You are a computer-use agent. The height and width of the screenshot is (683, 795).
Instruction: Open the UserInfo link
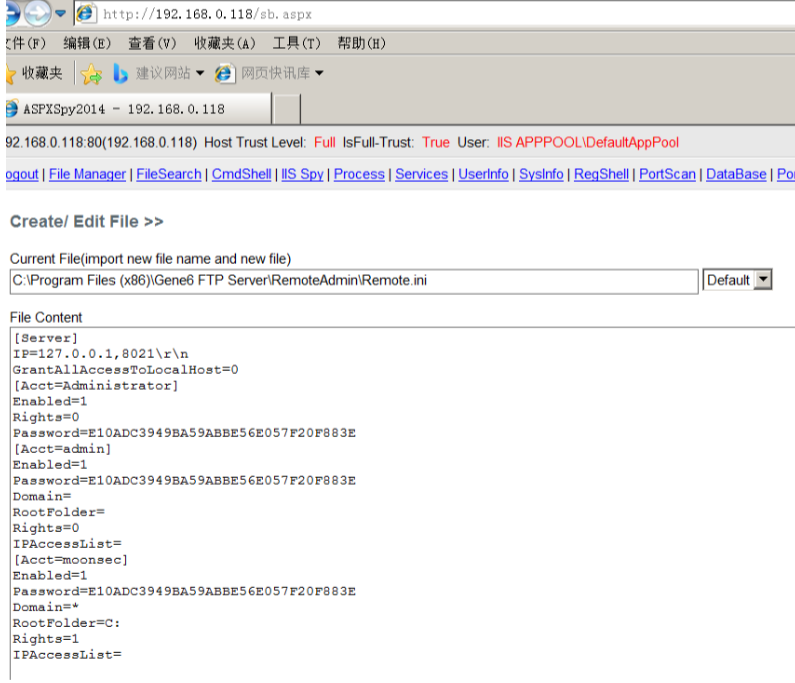[483, 174]
